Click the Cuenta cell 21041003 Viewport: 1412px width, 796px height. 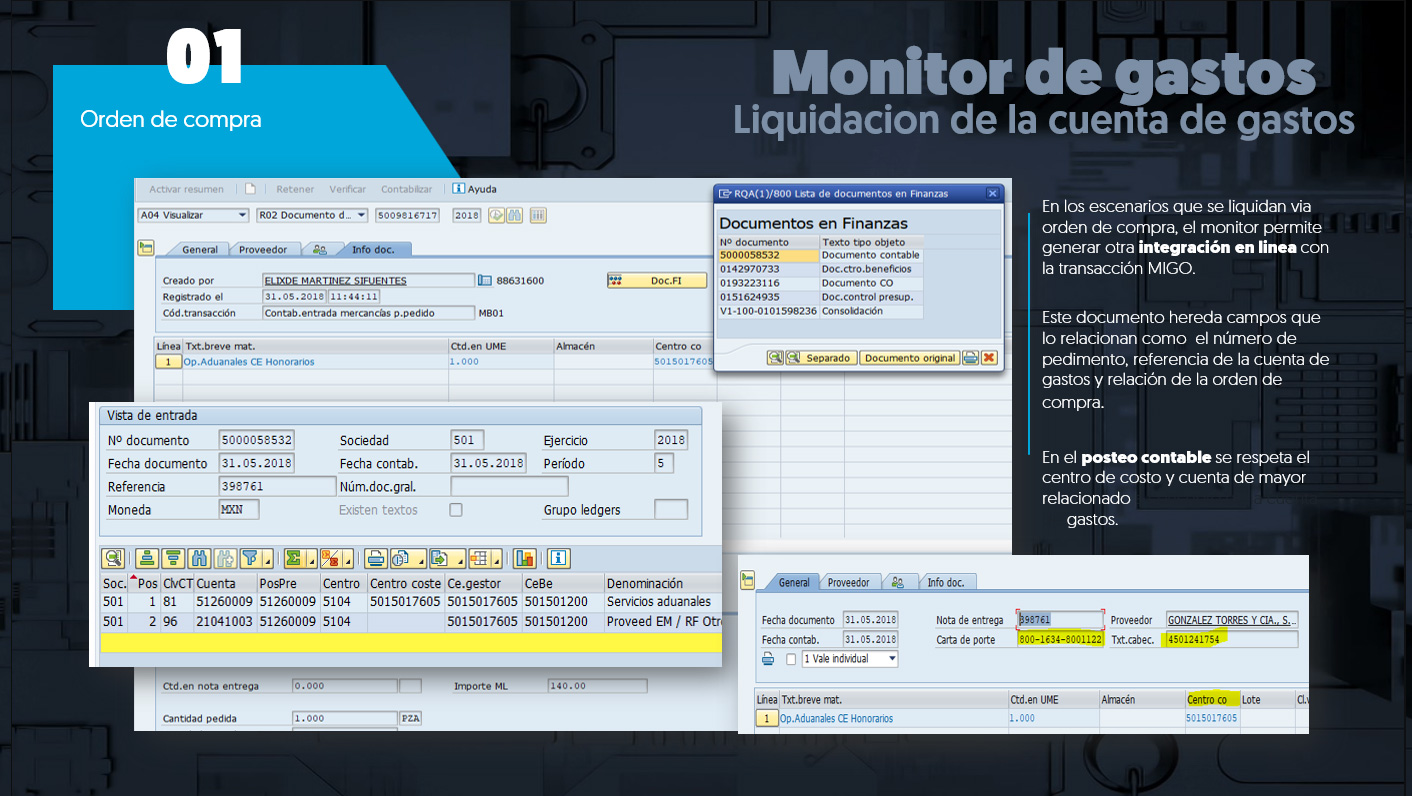[224, 621]
